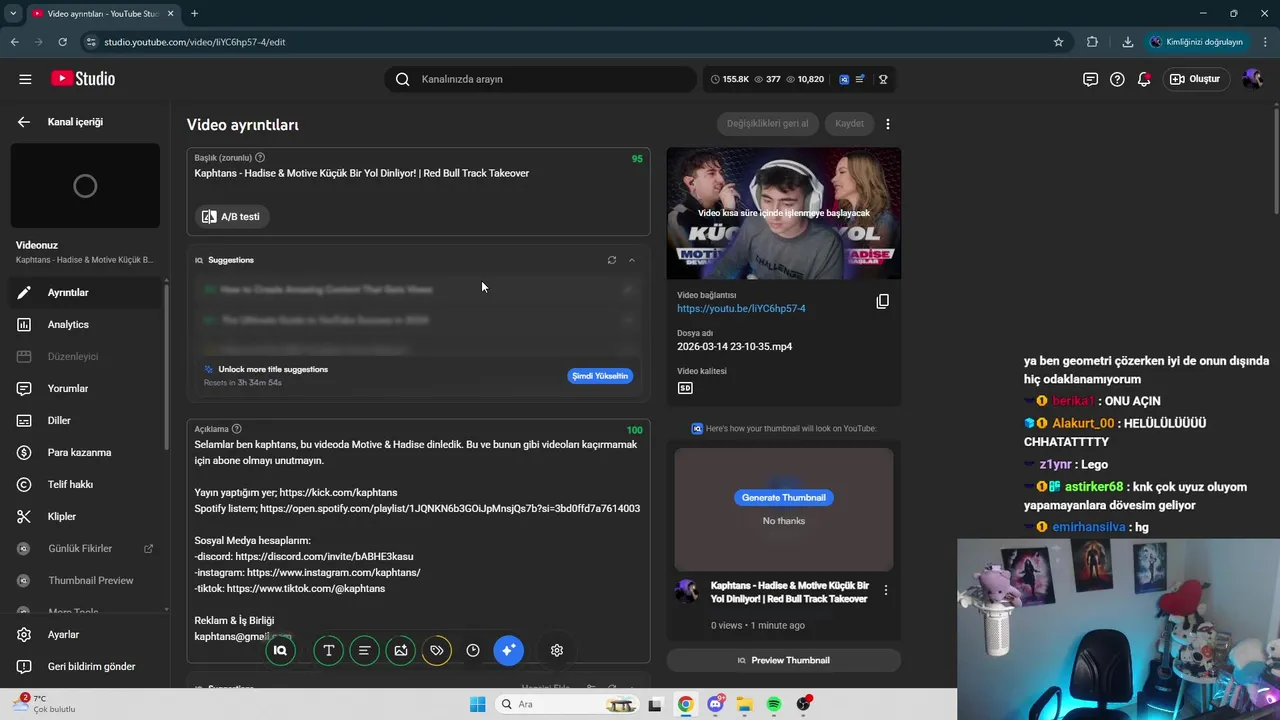Click the tags tool icon
The image size is (1280, 720).
pyautogui.click(x=436, y=651)
